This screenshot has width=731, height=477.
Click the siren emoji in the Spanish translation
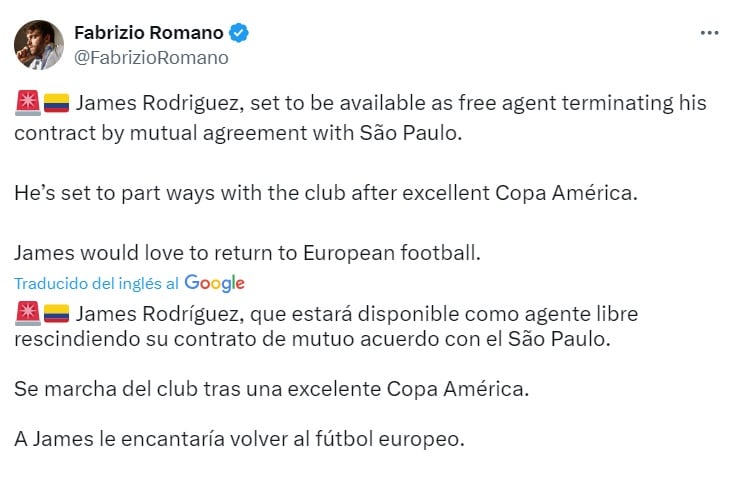27,314
